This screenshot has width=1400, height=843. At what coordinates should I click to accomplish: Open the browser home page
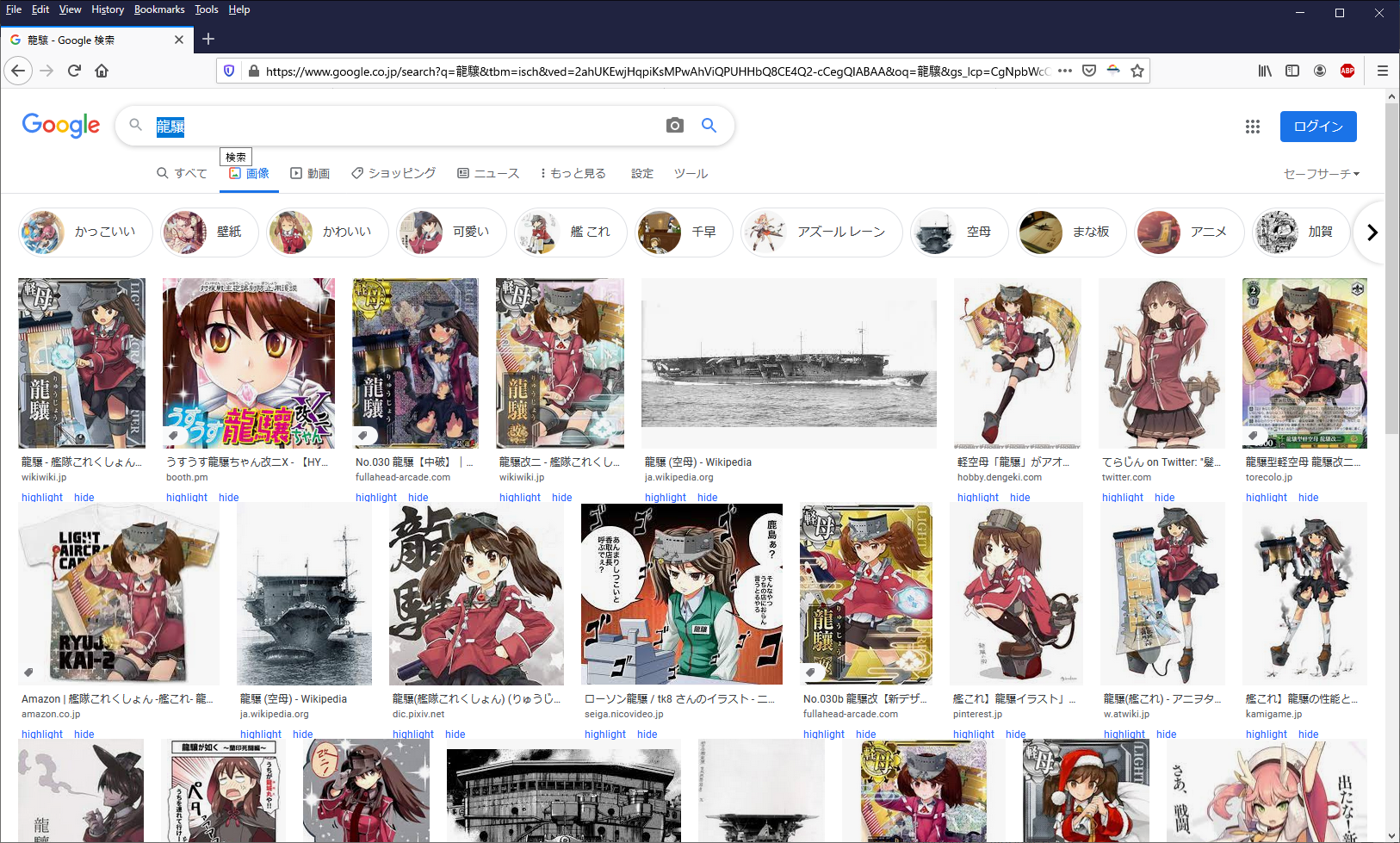(x=102, y=71)
